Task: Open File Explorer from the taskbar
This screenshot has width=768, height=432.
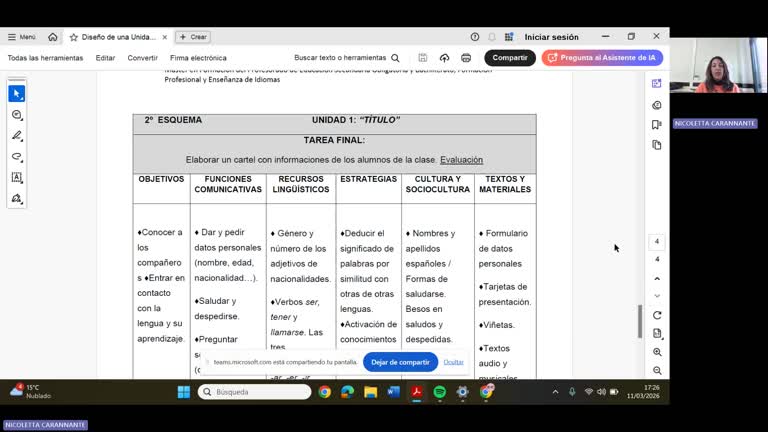Action: [371, 392]
